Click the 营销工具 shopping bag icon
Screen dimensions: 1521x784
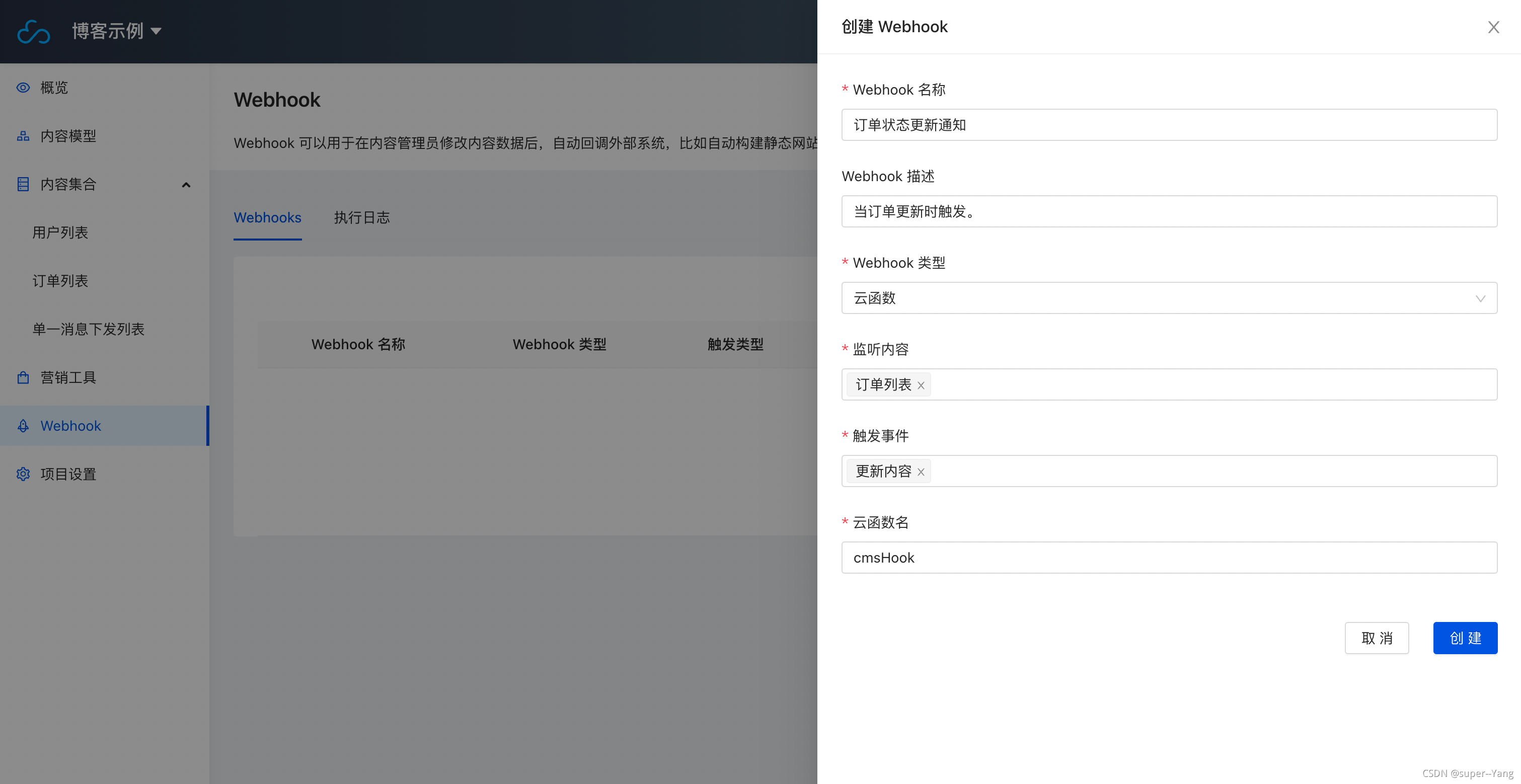click(x=23, y=377)
